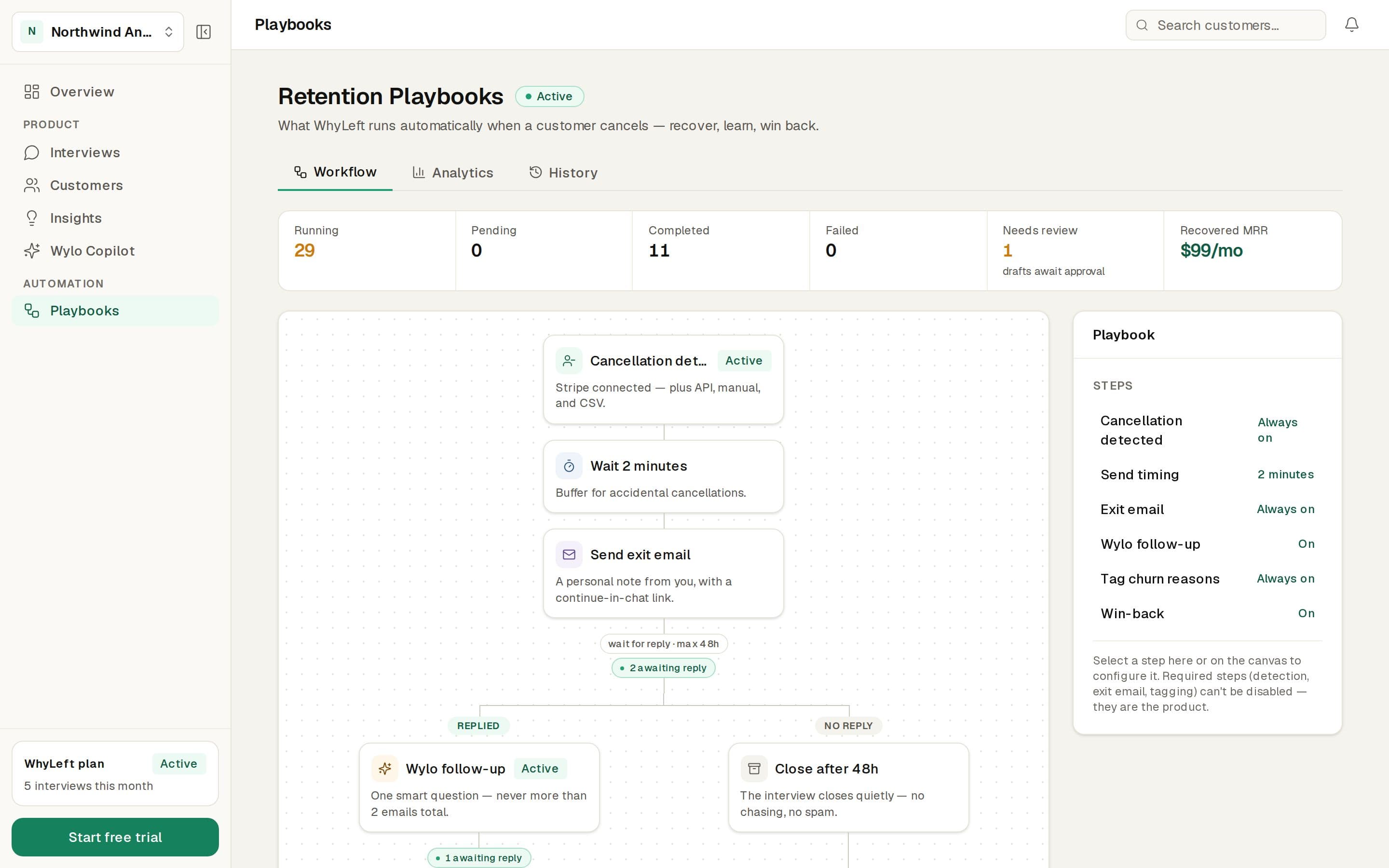Click the Active badge on Wylo follow-up node
The width and height of the screenshot is (1389, 868).
pos(540,768)
